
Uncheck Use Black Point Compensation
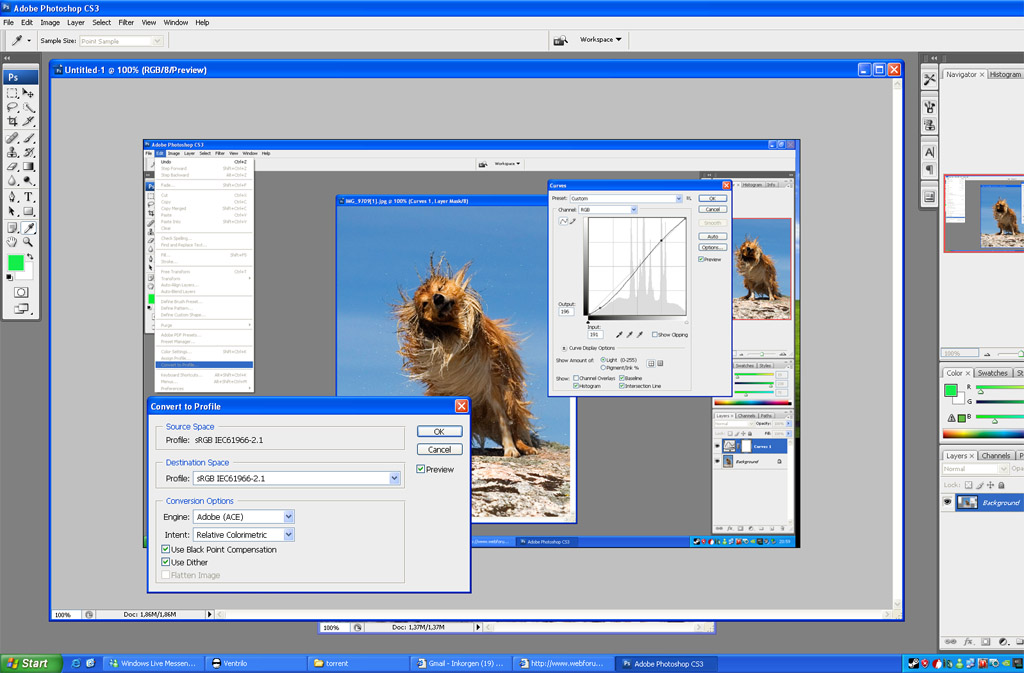[x=165, y=549]
